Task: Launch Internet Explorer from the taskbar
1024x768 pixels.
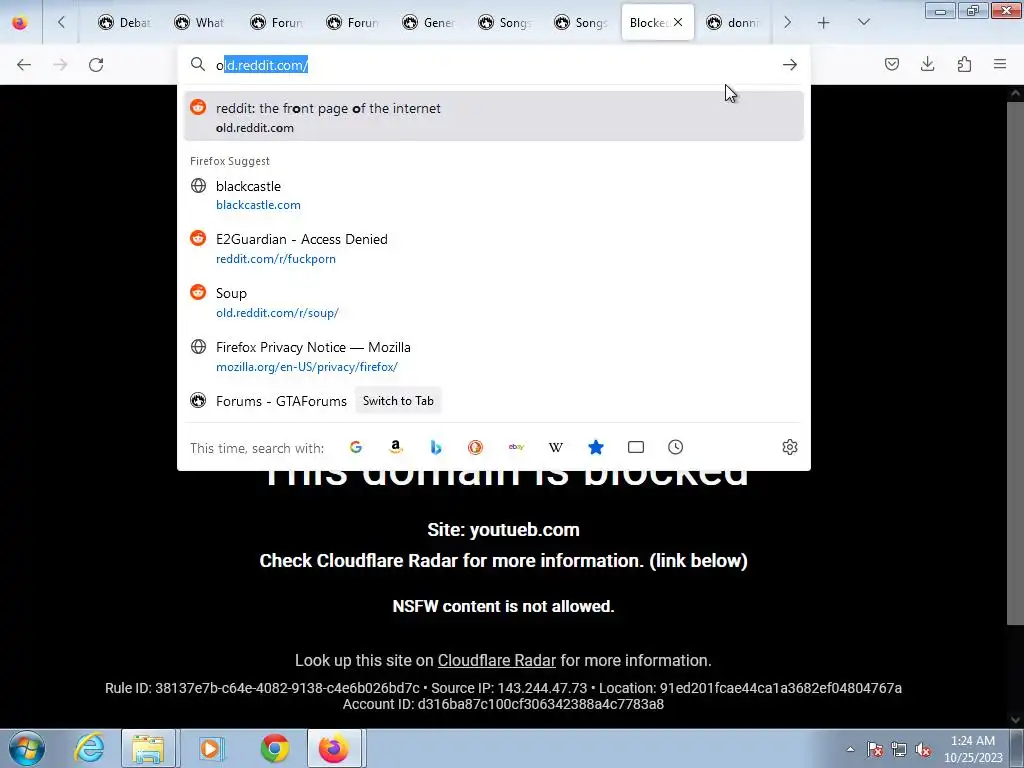Action: 89,748
